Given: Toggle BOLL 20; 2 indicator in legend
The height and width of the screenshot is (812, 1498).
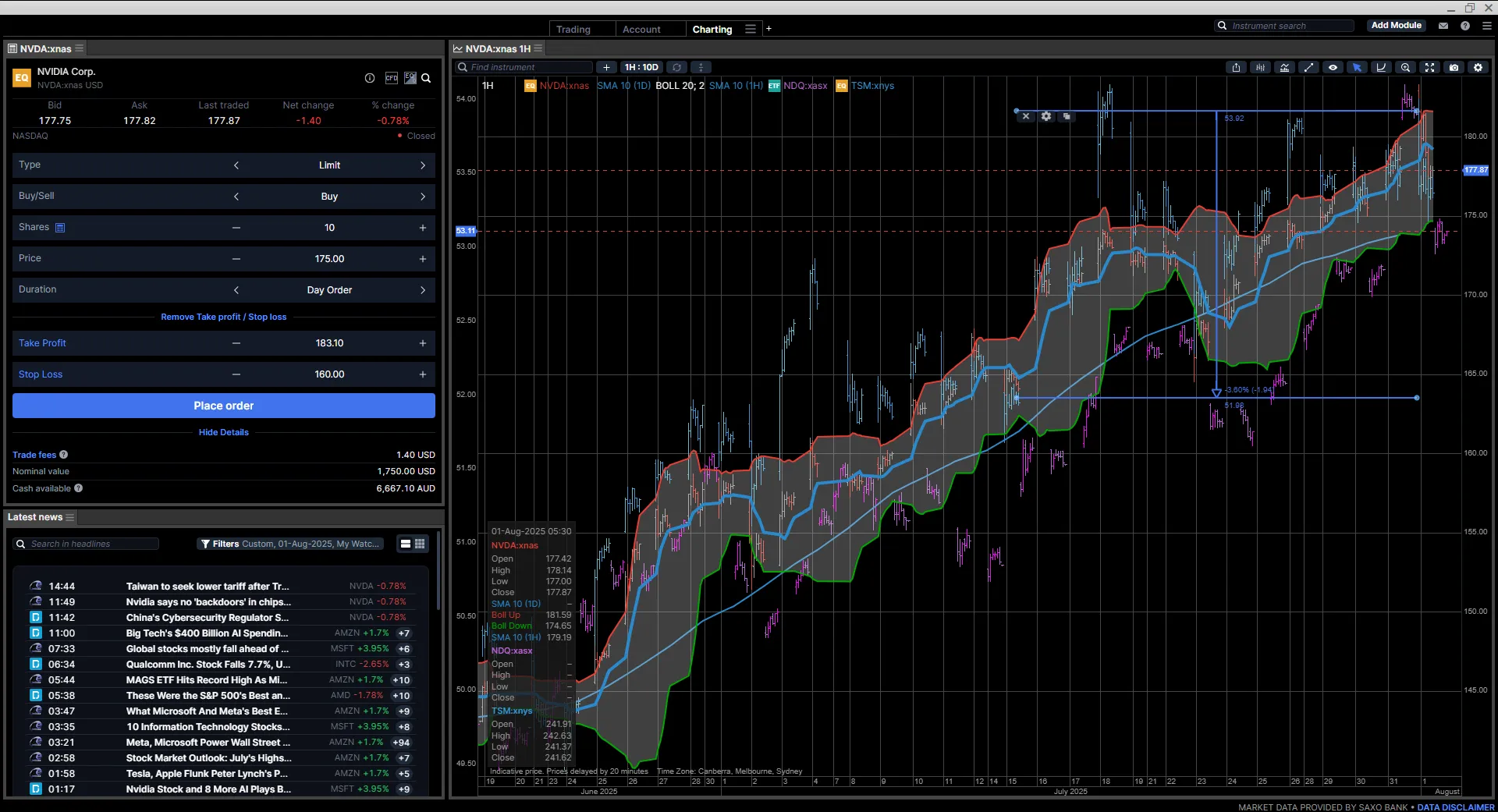Looking at the screenshot, I should (680, 86).
